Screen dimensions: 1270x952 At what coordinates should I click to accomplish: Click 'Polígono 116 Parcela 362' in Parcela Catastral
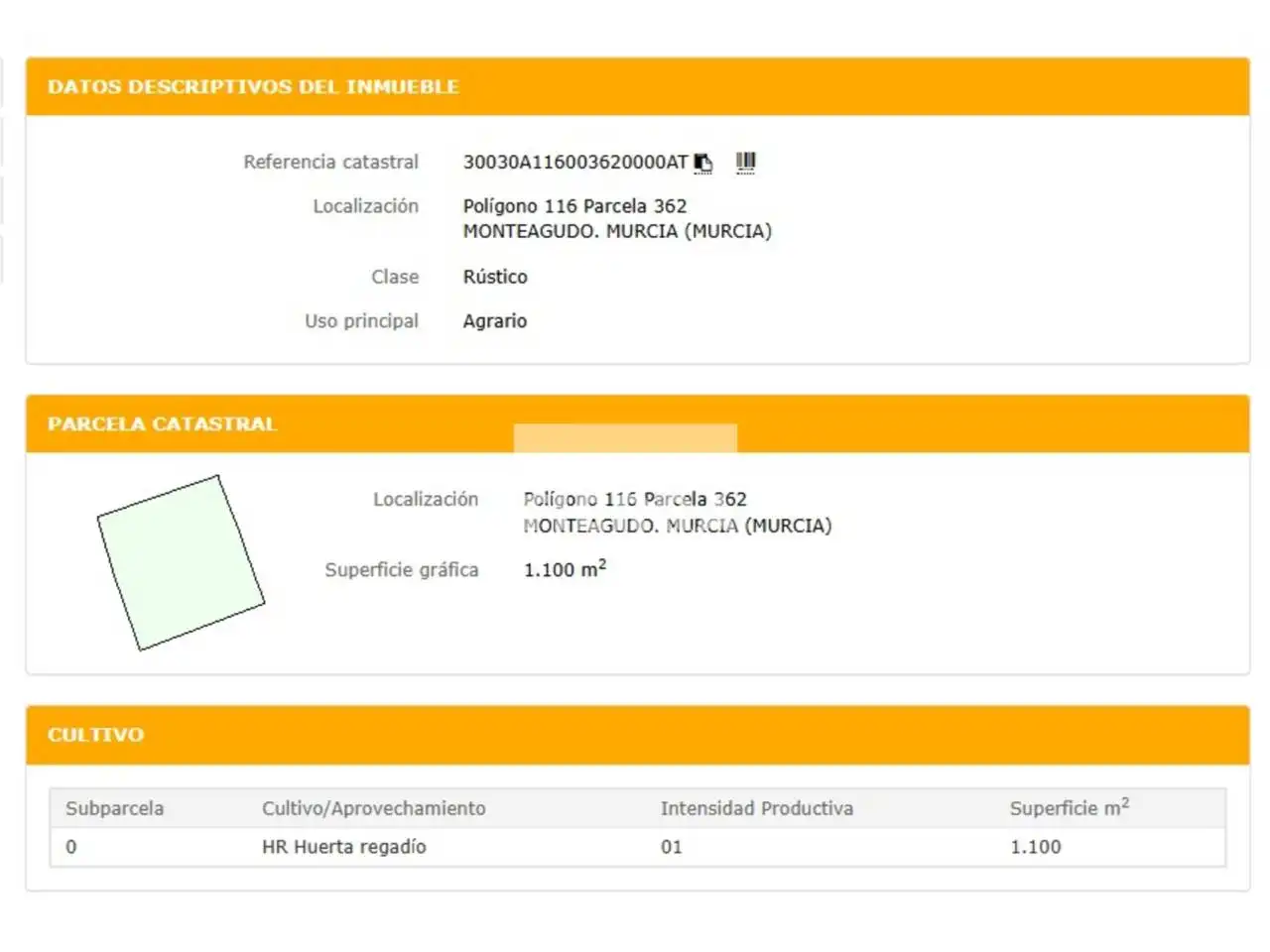tap(635, 500)
